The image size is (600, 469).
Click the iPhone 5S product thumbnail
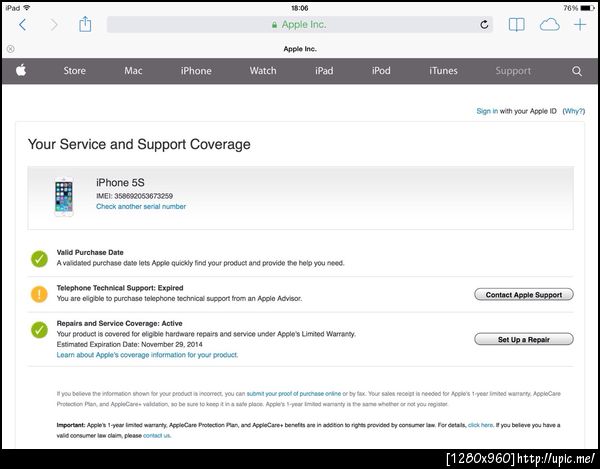tap(64, 197)
